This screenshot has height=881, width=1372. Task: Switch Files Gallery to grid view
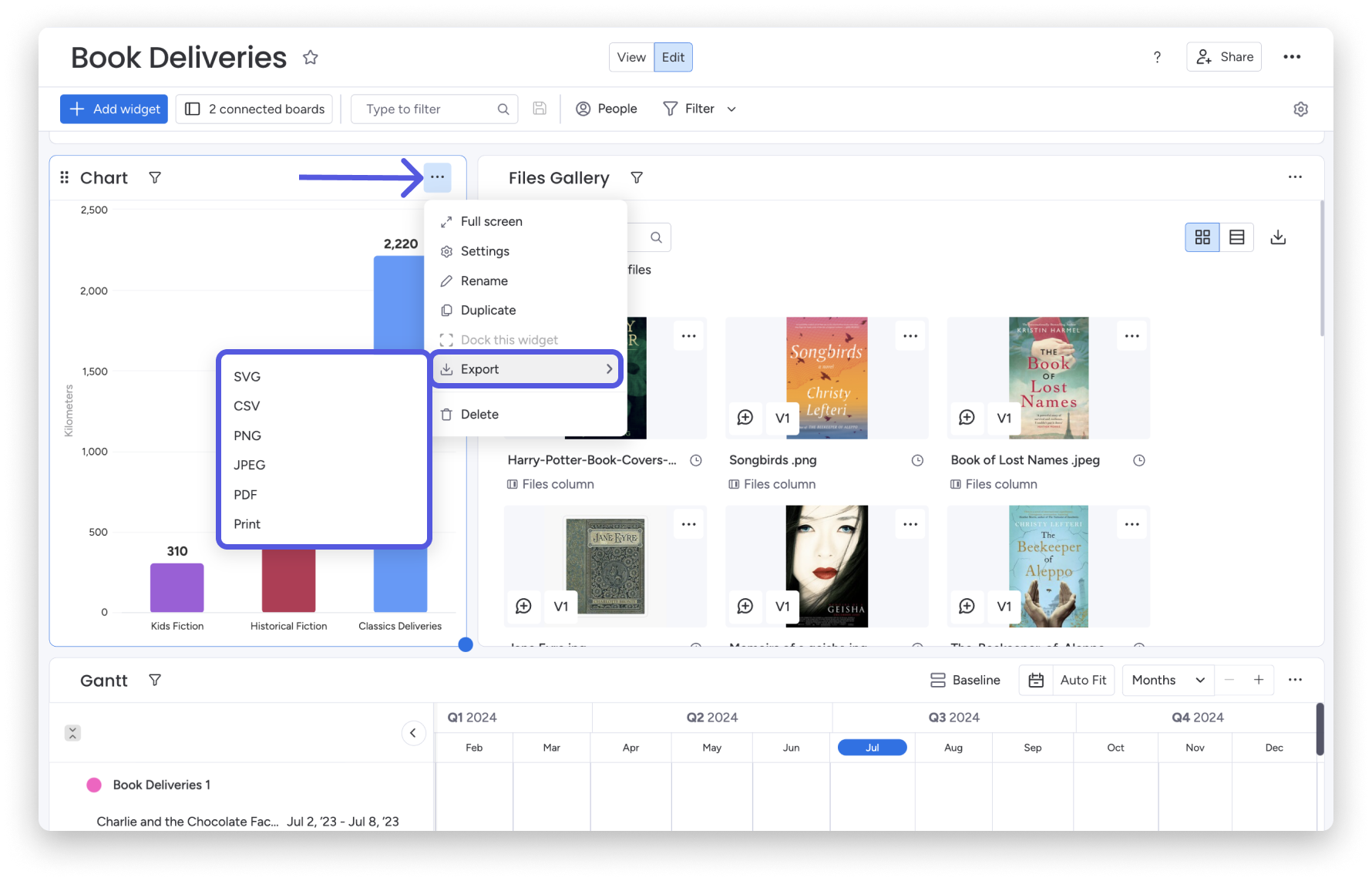[x=1202, y=237]
